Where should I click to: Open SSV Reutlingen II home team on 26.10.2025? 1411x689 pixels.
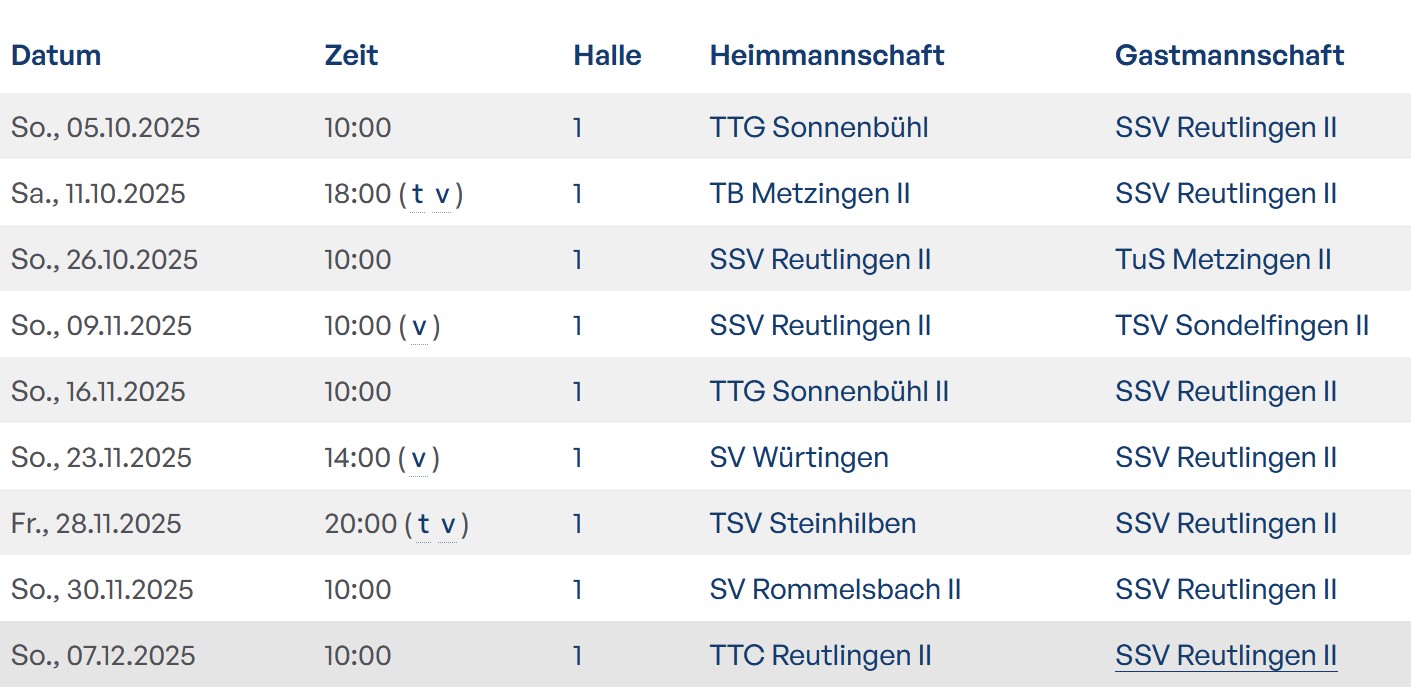tap(820, 260)
